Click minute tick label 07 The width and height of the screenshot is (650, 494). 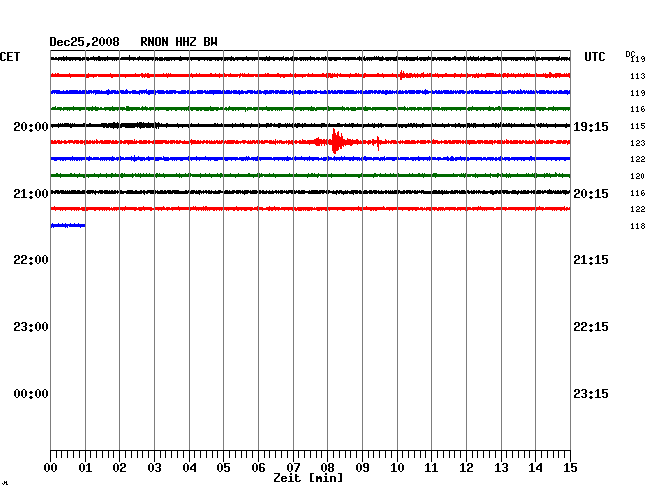(x=293, y=468)
